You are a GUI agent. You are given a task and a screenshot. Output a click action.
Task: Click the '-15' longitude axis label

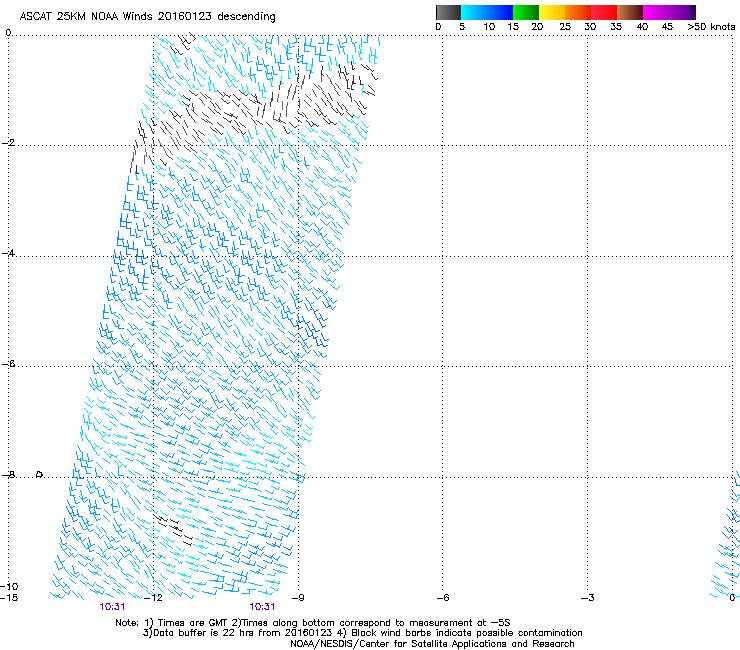click(9, 598)
